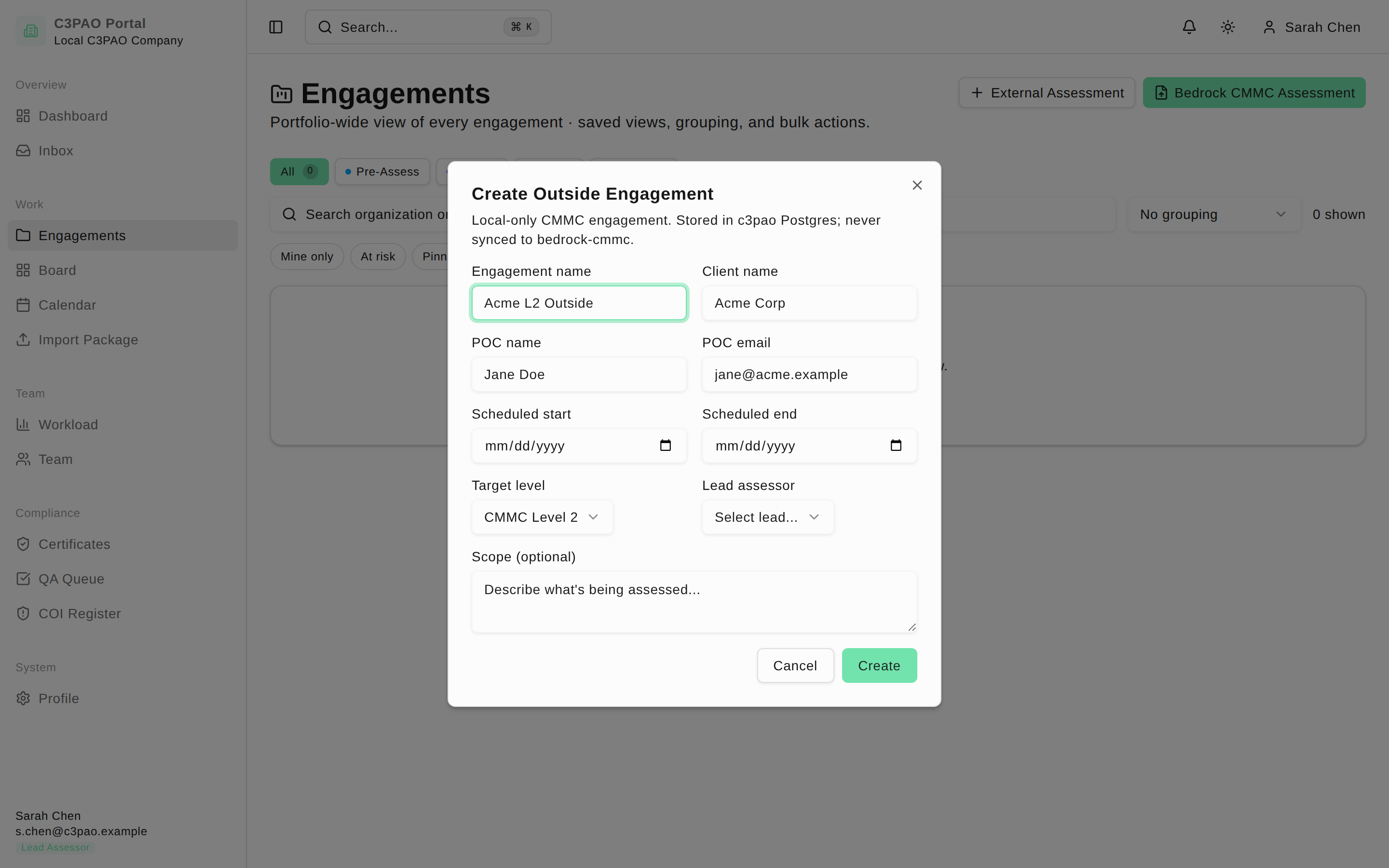Click the Calendar sidebar icon
Screen dimensions: 1389x868
click(x=23, y=305)
